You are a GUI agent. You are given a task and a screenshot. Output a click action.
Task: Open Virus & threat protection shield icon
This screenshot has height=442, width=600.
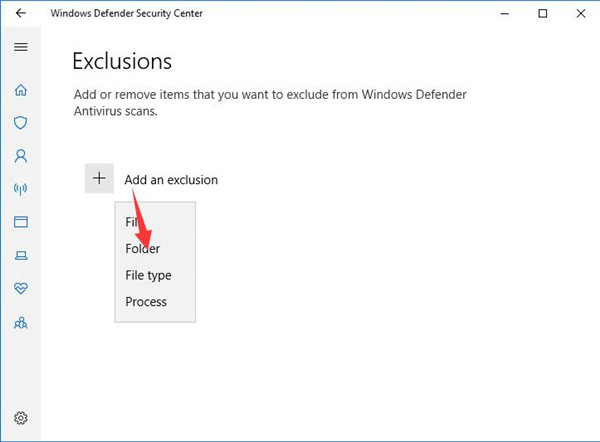coord(21,123)
